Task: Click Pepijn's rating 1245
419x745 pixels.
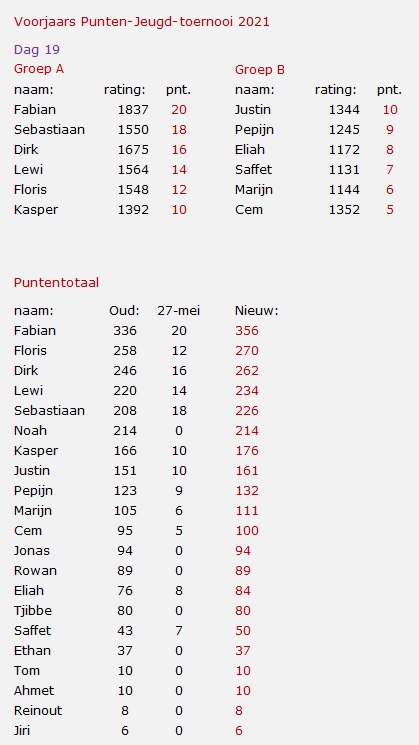Action: [x=344, y=130]
